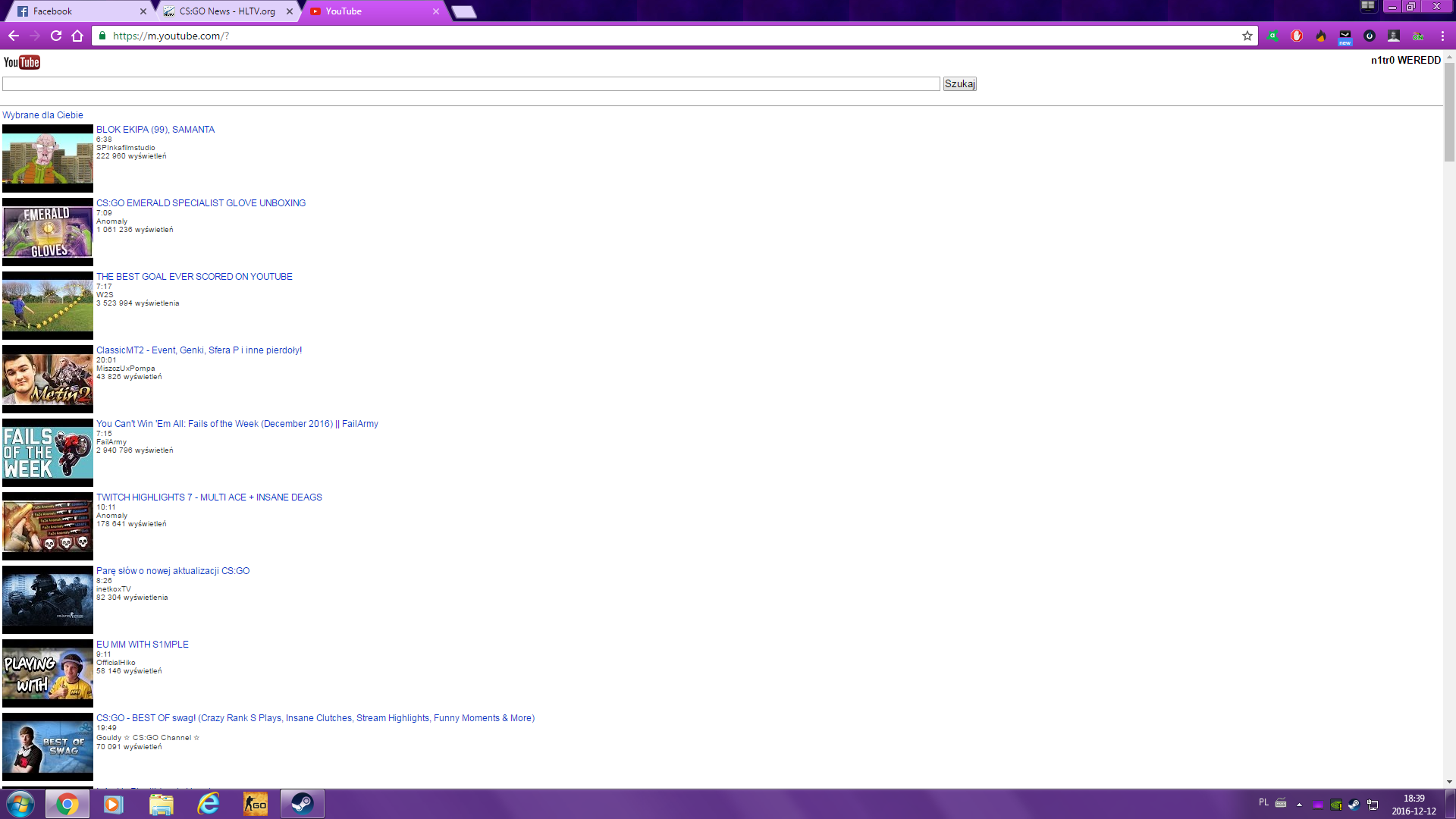
Task: Open the Fails of the Week thumbnail
Action: coord(48,453)
